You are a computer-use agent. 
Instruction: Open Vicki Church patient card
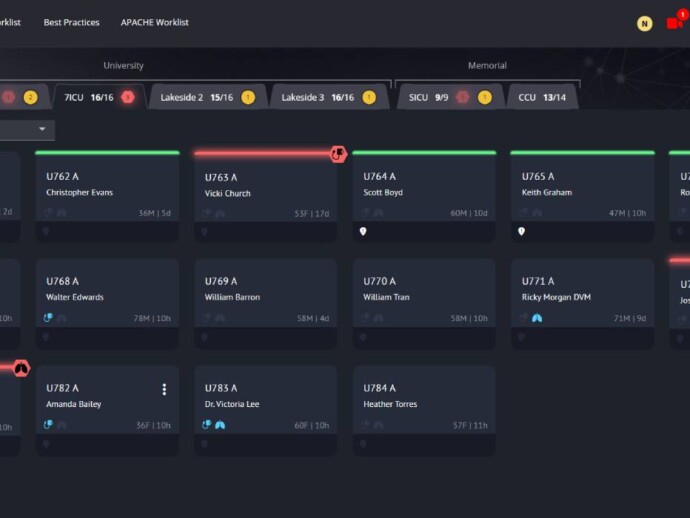click(x=266, y=198)
